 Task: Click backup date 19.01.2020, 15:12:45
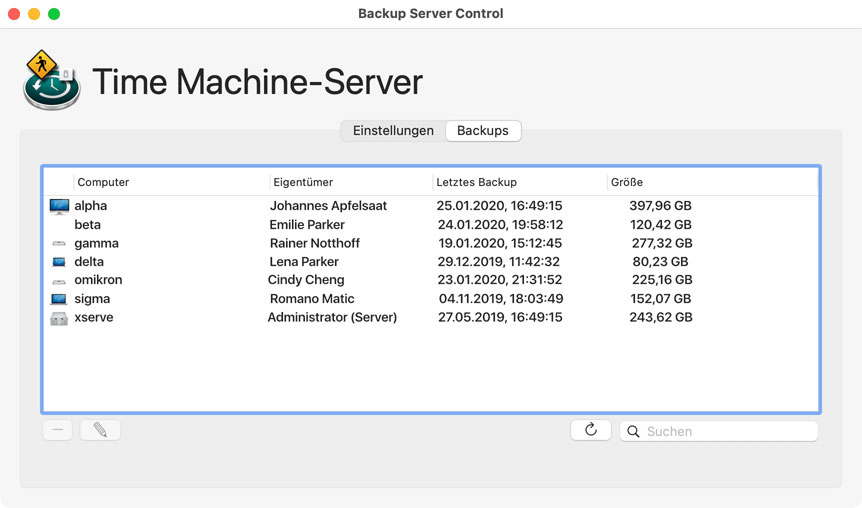pos(501,243)
